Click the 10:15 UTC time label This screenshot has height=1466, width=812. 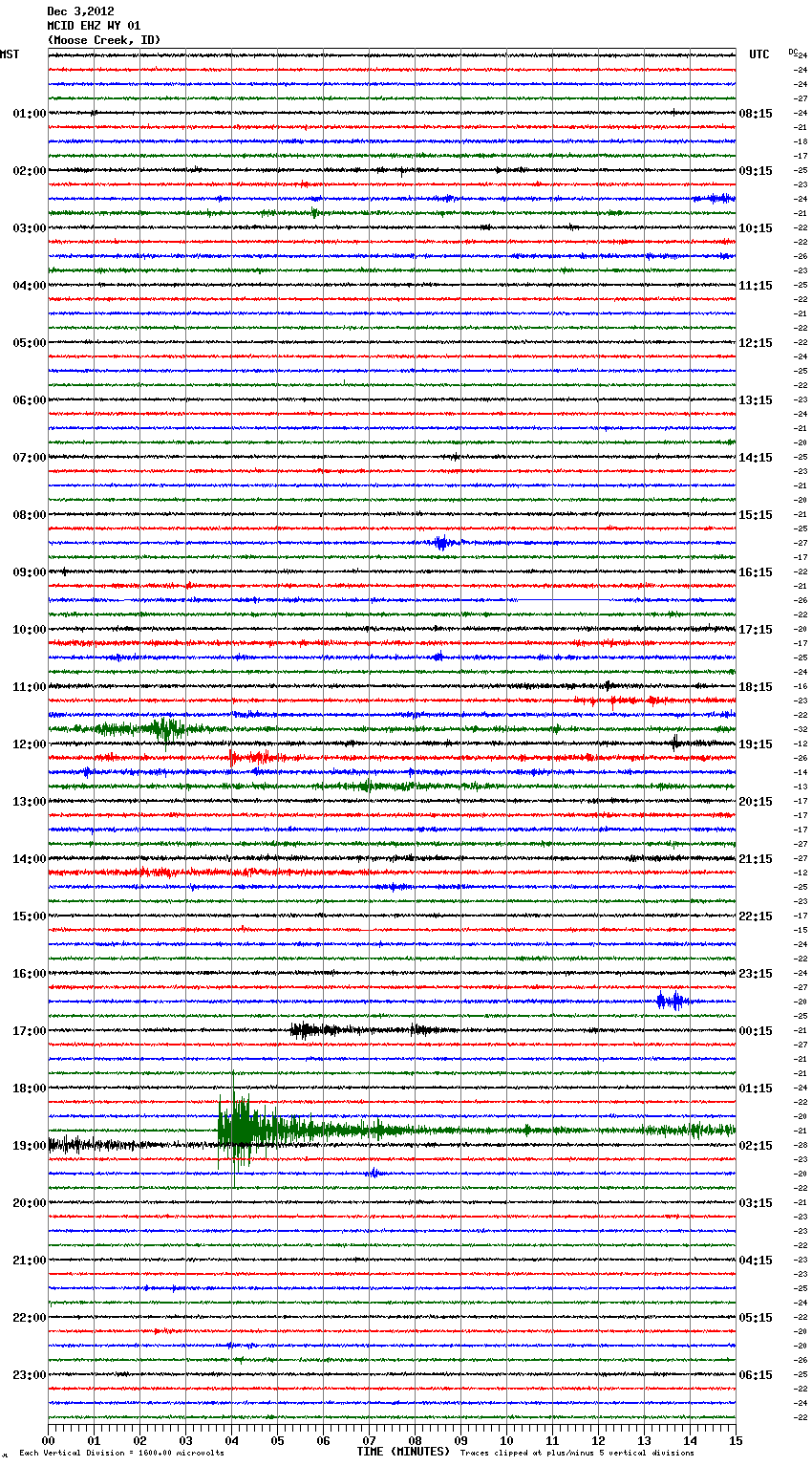coord(756,228)
